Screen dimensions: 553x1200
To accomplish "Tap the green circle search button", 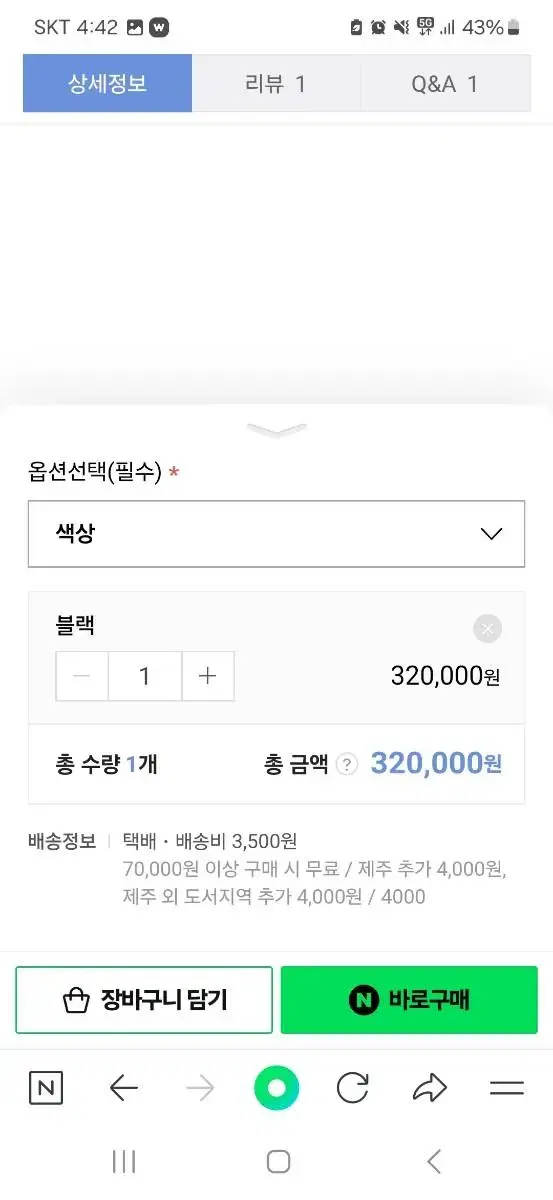I will [277, 1088].
